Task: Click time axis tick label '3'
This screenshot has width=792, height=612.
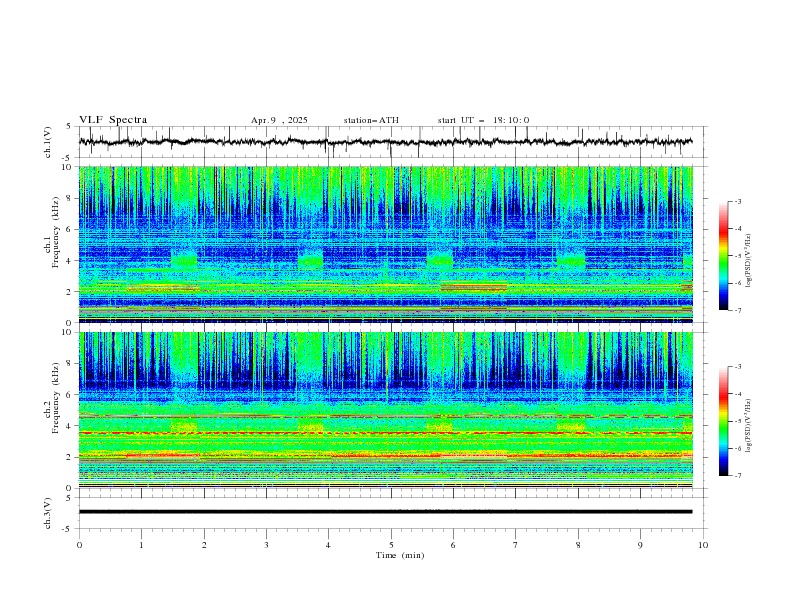Action: click(266, 545)
